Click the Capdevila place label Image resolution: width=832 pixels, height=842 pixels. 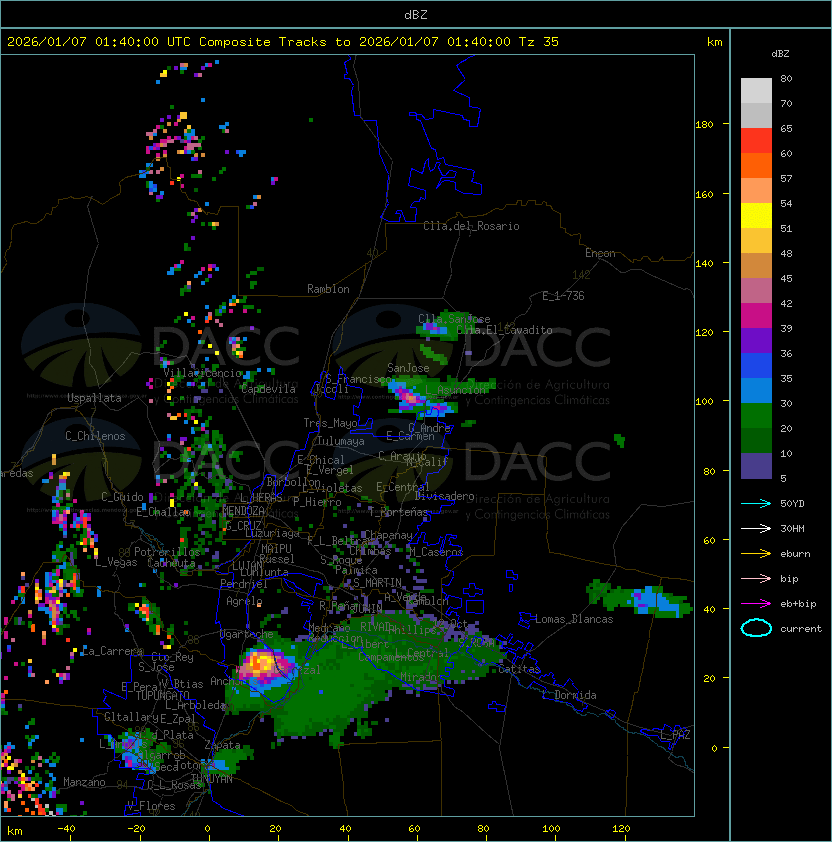coord(268,389)
